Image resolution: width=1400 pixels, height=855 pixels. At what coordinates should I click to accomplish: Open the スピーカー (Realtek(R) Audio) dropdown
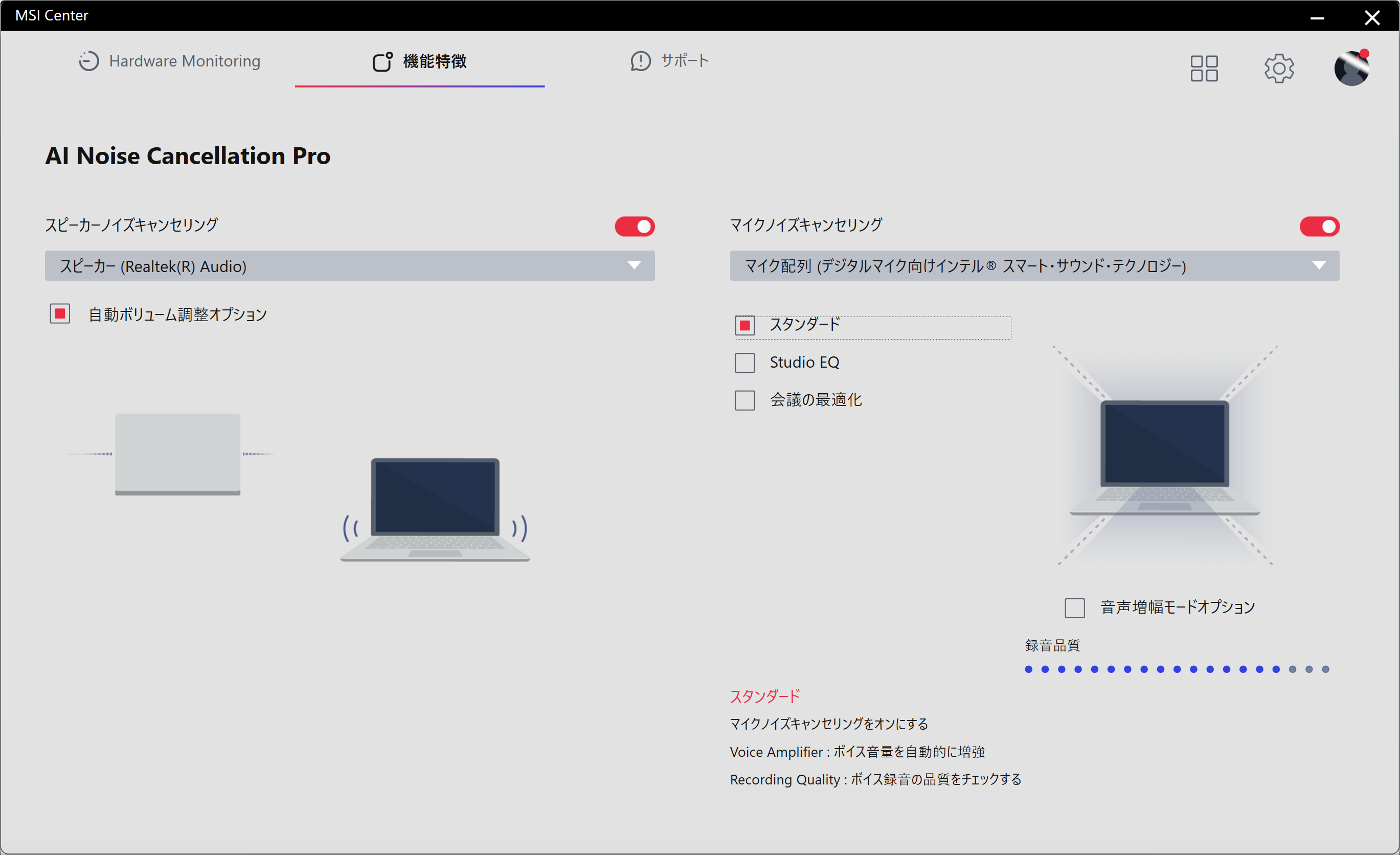coord(350,266)
